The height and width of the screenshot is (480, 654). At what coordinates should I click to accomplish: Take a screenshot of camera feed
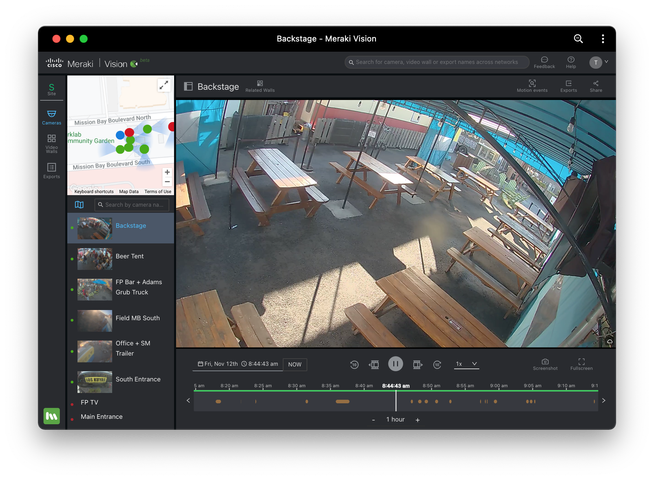[545, 364]
